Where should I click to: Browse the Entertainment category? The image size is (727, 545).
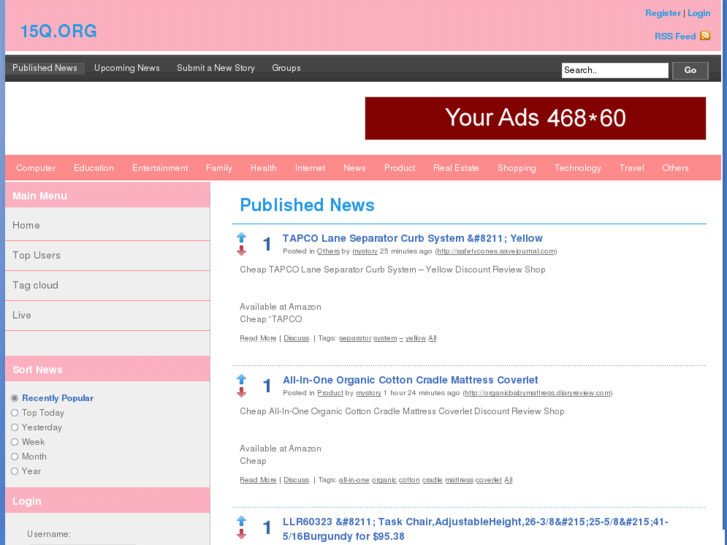pos(160,168)
